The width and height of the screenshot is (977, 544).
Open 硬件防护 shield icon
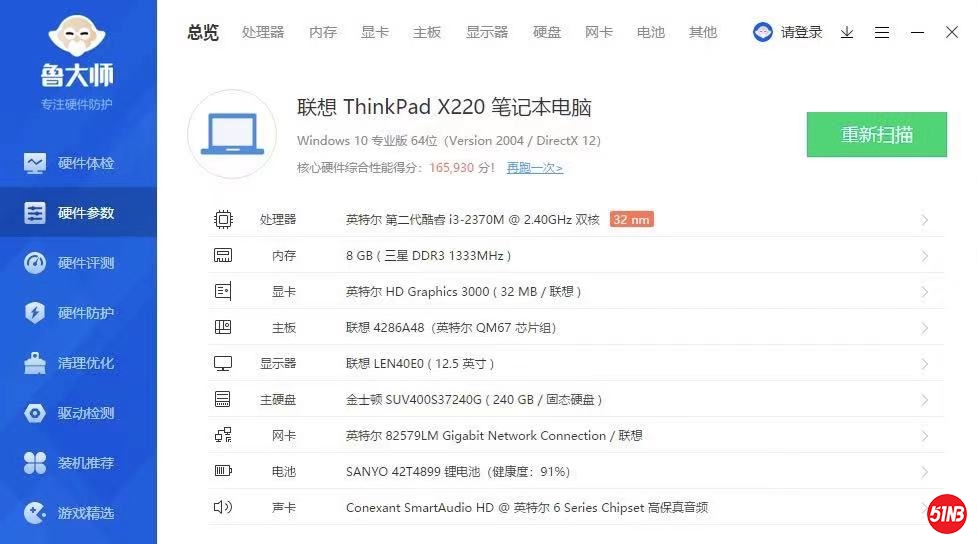tap(35, 313)
